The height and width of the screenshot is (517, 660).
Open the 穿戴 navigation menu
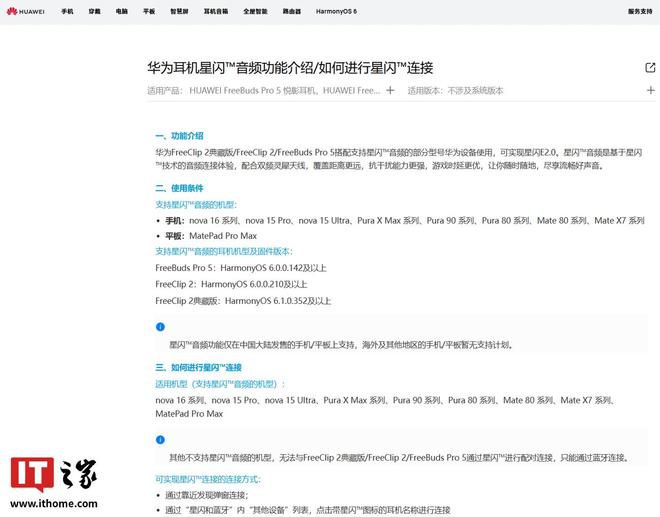click(x=94, y=11)
